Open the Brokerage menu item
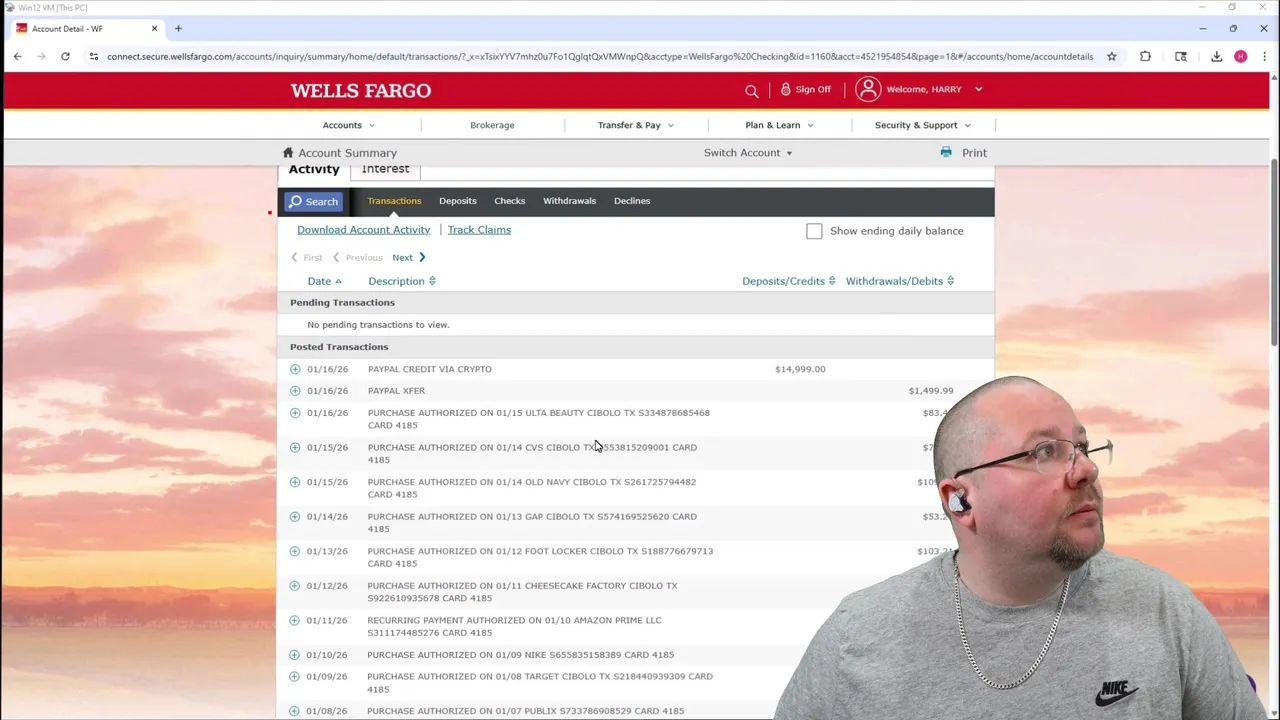 [492, 125]
